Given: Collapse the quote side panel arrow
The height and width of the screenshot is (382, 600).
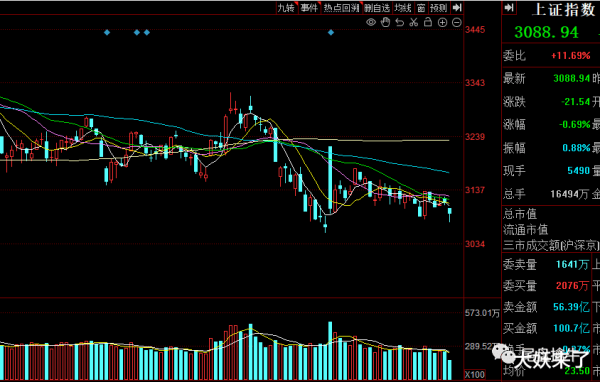Looking at the screenshot, I should click(509, 8).
